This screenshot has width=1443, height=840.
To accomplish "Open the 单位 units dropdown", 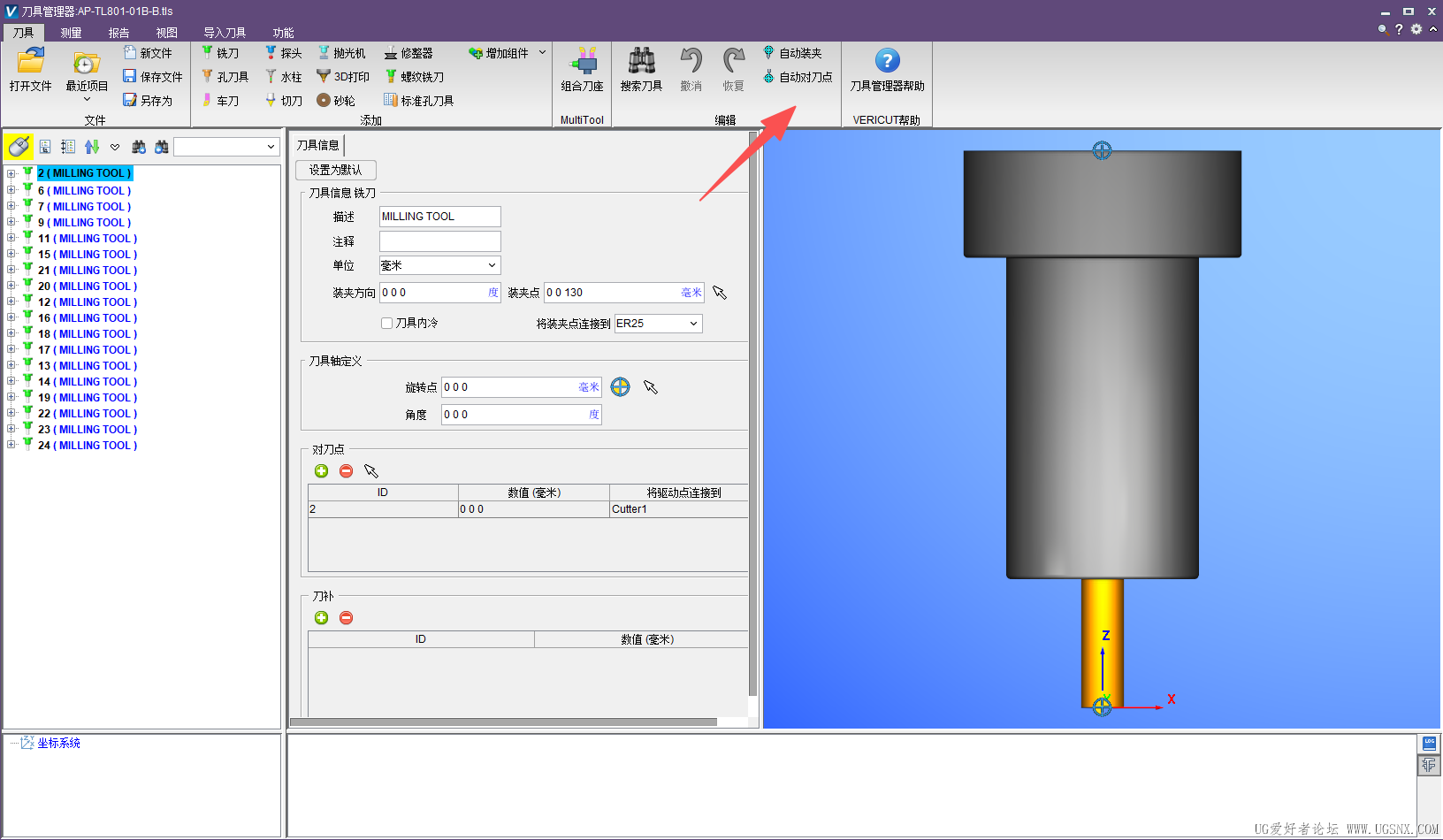I will 492,265.
